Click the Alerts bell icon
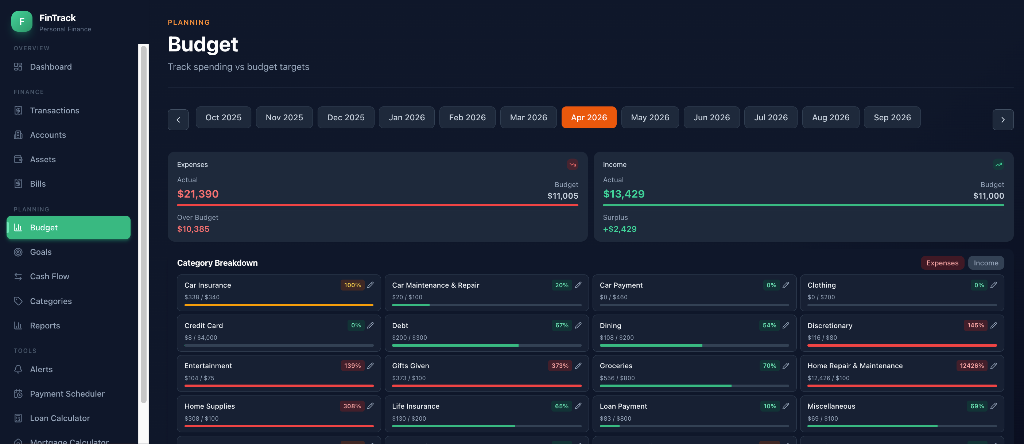This screenshot has width=1024, height=444. point(18,369)
